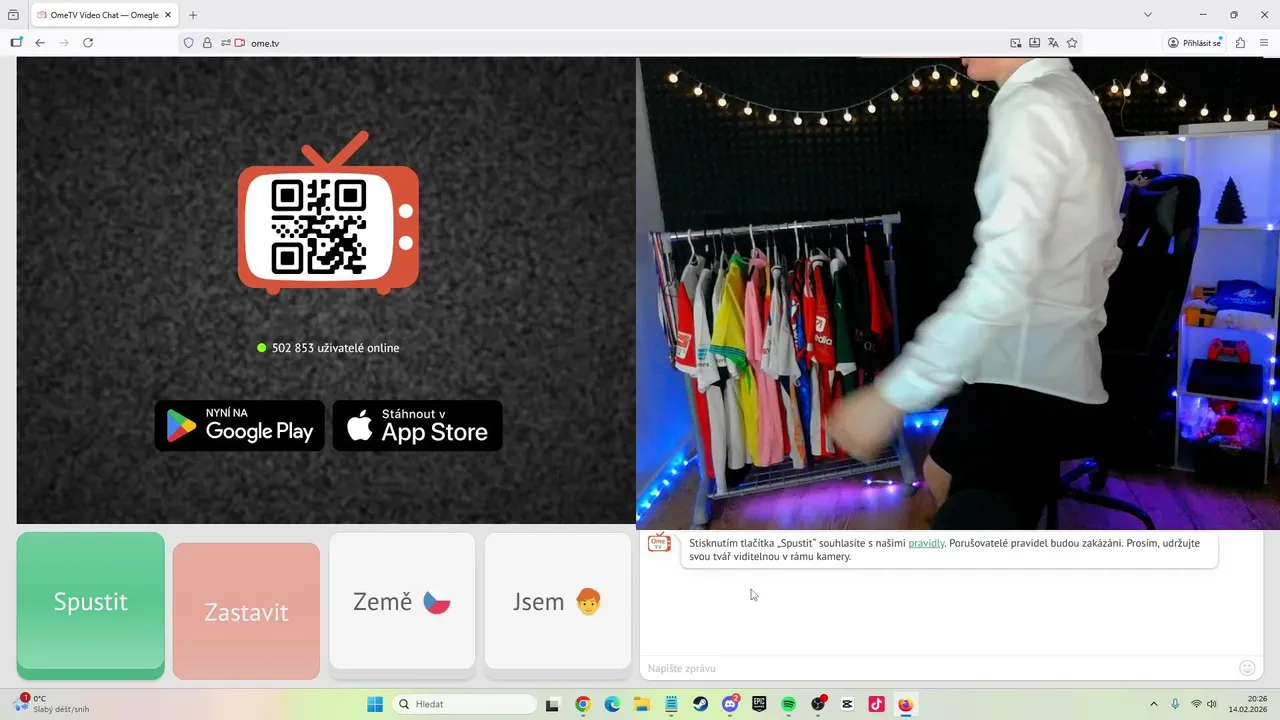Image resolution: width=1280 pixels, height=720 pixels.
Task: Open the Notepad icon in the taskbar
Action: point(671,704)
